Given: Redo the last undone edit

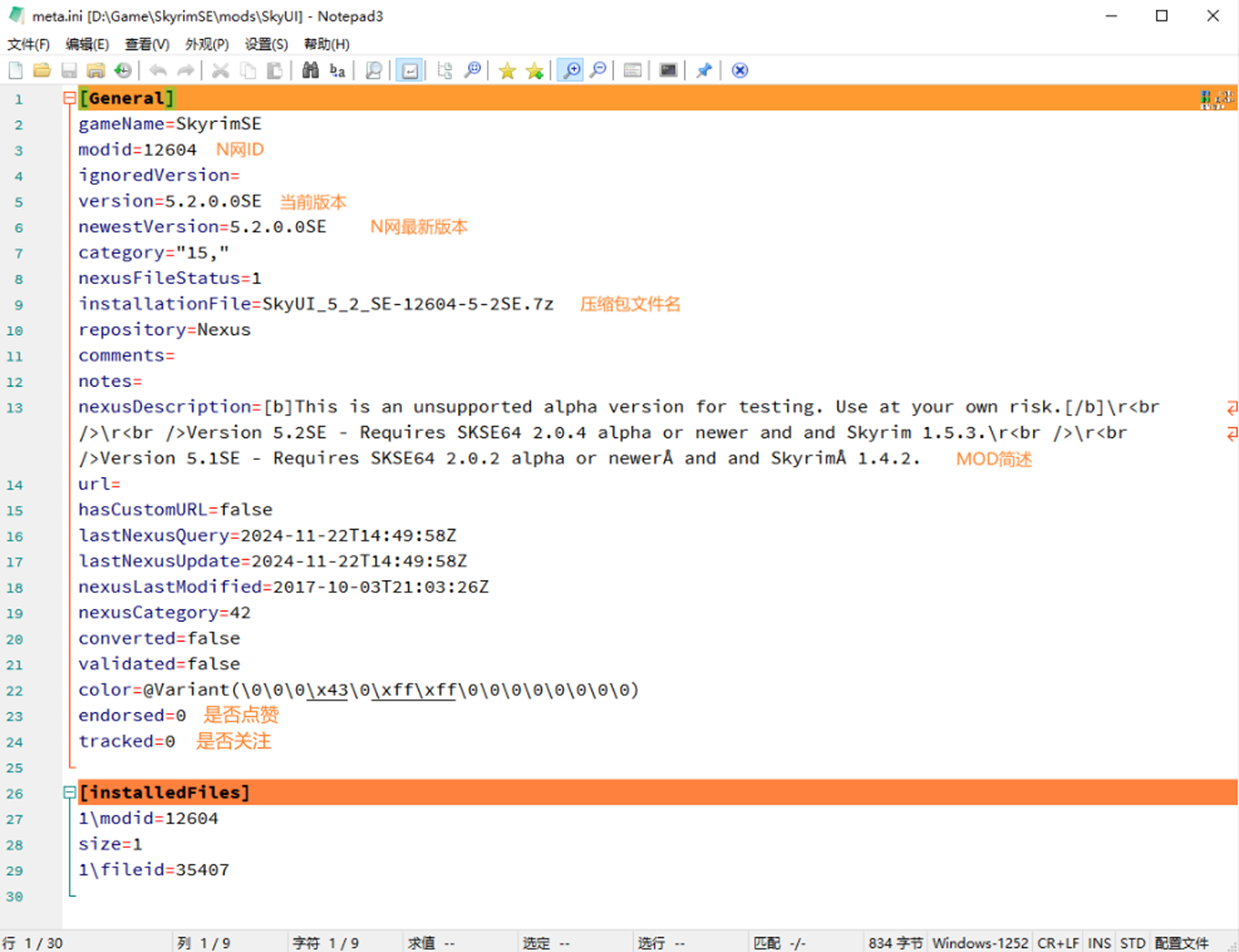Looking at the screenshot, I should tap(185, 70).
